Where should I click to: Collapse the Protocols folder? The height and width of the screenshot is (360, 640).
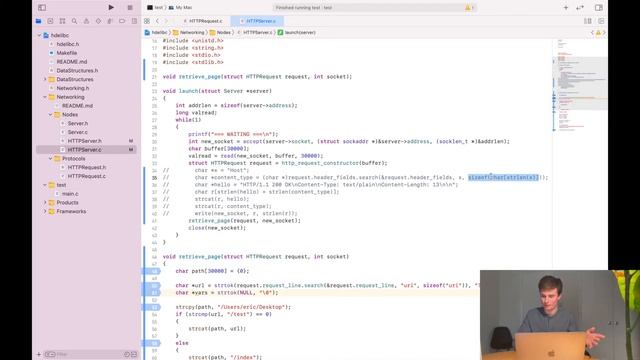click(51, 158)
